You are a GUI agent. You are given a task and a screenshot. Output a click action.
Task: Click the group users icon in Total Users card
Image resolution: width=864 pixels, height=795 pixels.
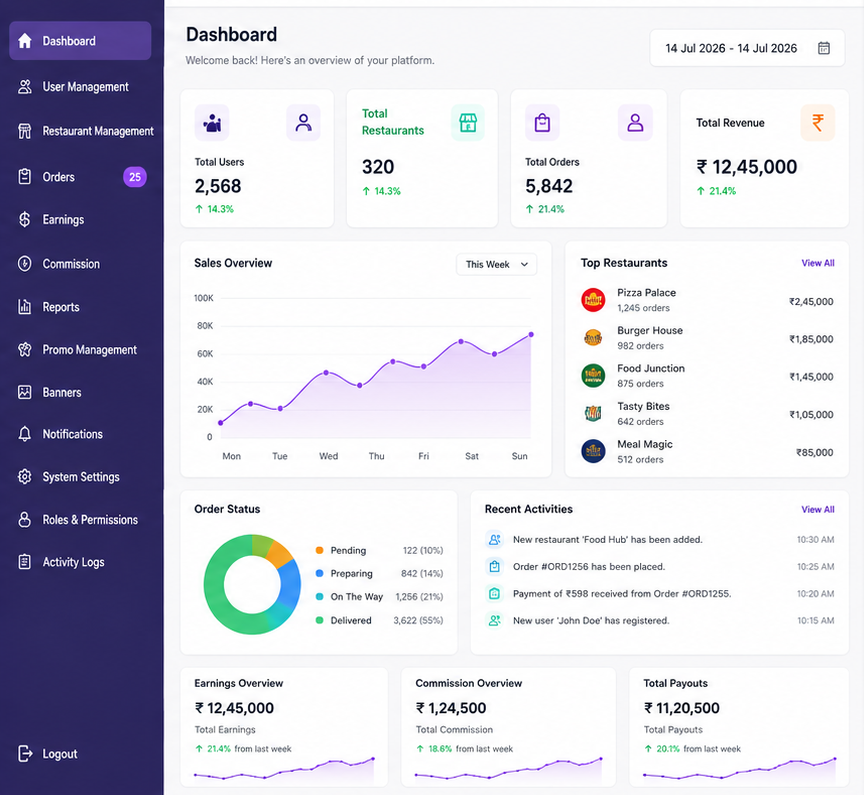(x=212, y=122)
